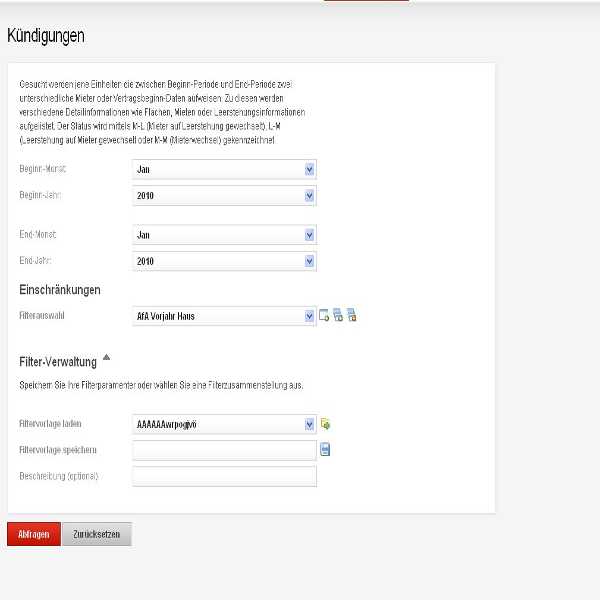Click the Abfragen button
Screen dimensions: 600x600
(x=34, y=534)
